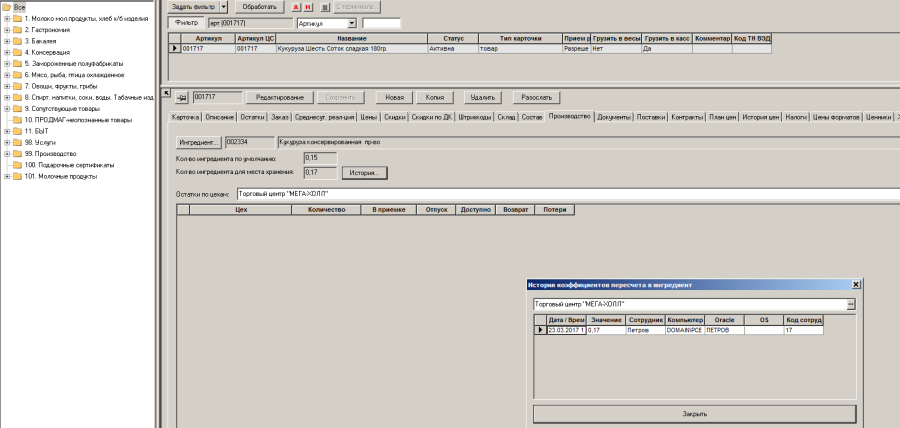Click the folder icon of Все root

coord(7,7)
